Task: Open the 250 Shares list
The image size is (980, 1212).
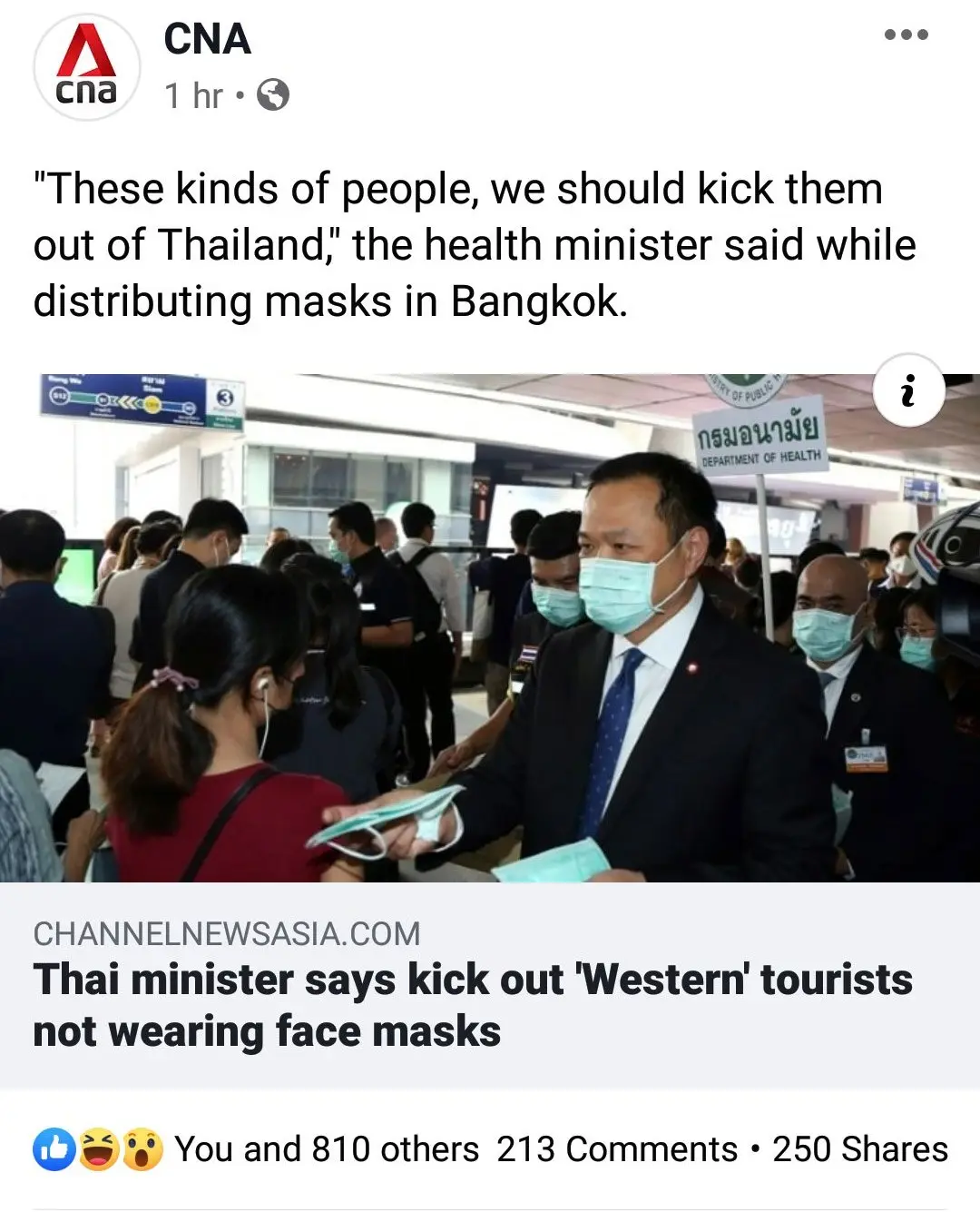Action: coord(860,1149)
